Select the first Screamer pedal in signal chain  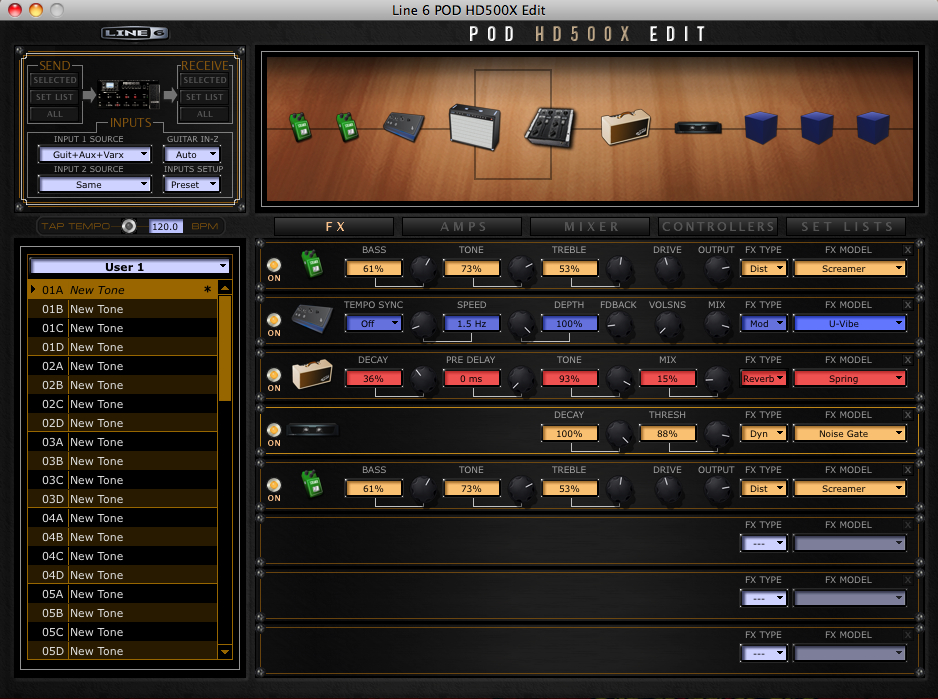(300, 127)
